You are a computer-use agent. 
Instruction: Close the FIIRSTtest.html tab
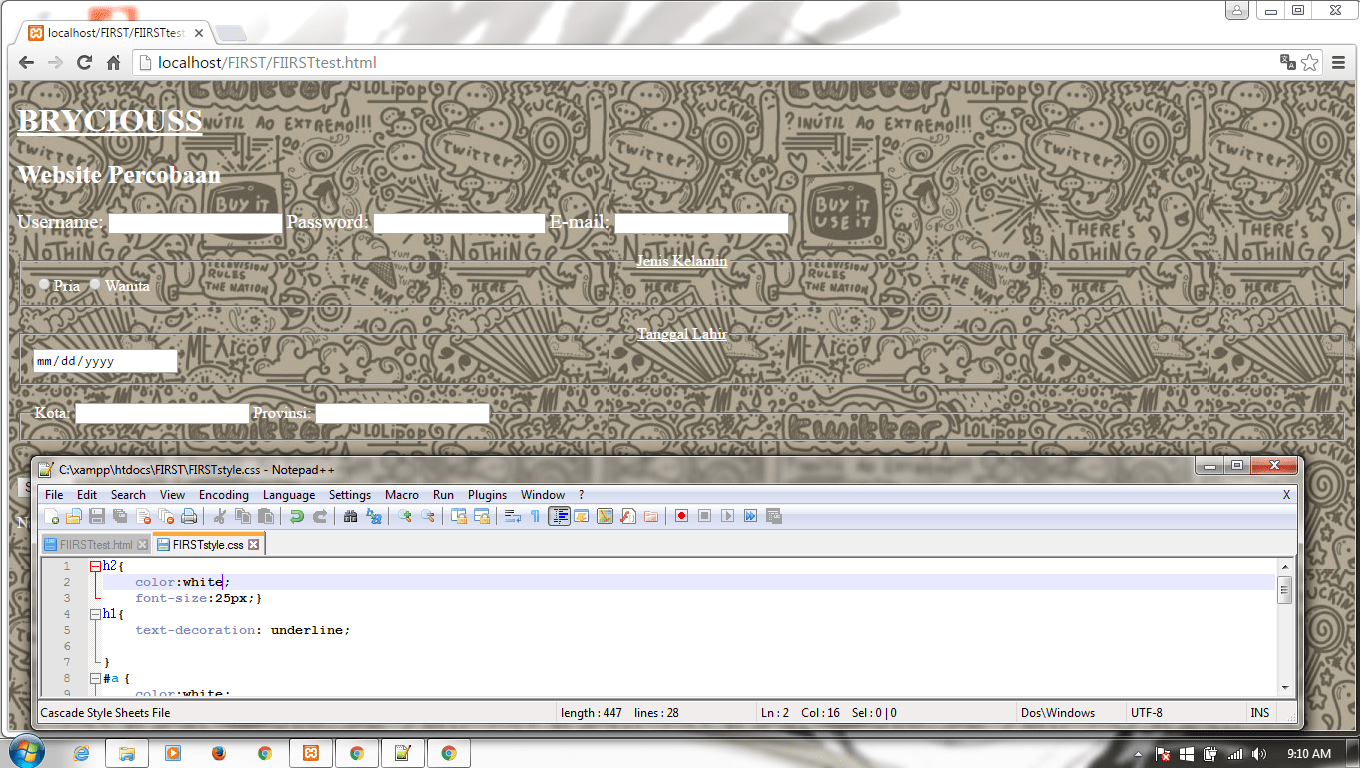click(x=142, y=545)
